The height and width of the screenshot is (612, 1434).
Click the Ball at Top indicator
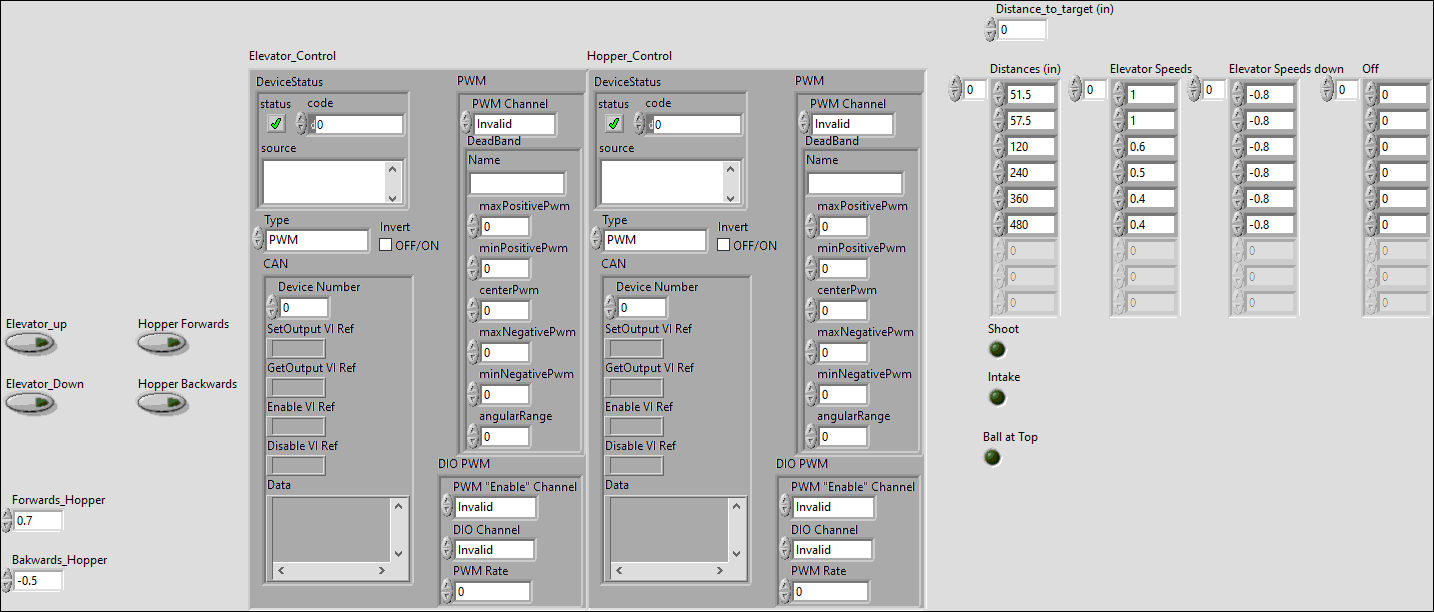coord(992,458)
